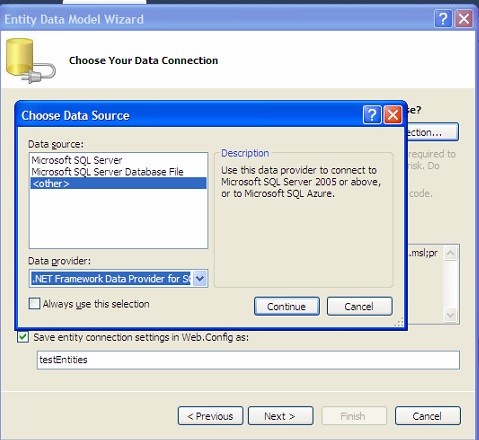This screenshot has width=479, height=440.
Task: Click the testEntities input field
Action: coord(248,360)
